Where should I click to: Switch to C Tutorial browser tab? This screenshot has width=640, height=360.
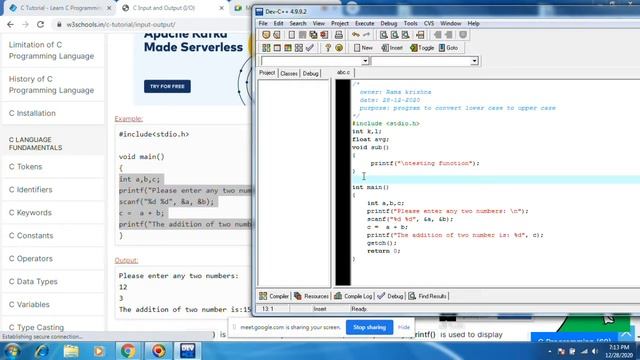coord(60,8)
